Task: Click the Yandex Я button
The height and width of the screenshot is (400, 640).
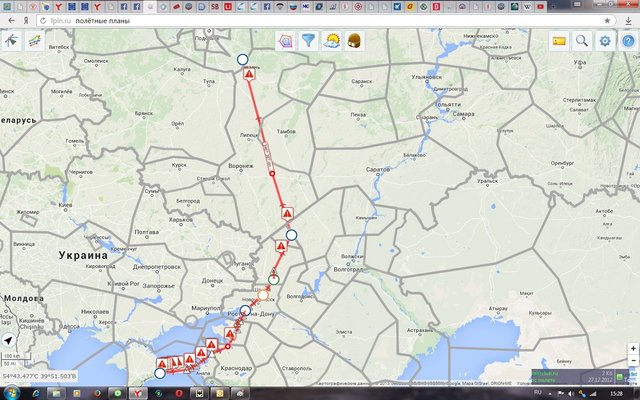Action: tap(26, 20)
